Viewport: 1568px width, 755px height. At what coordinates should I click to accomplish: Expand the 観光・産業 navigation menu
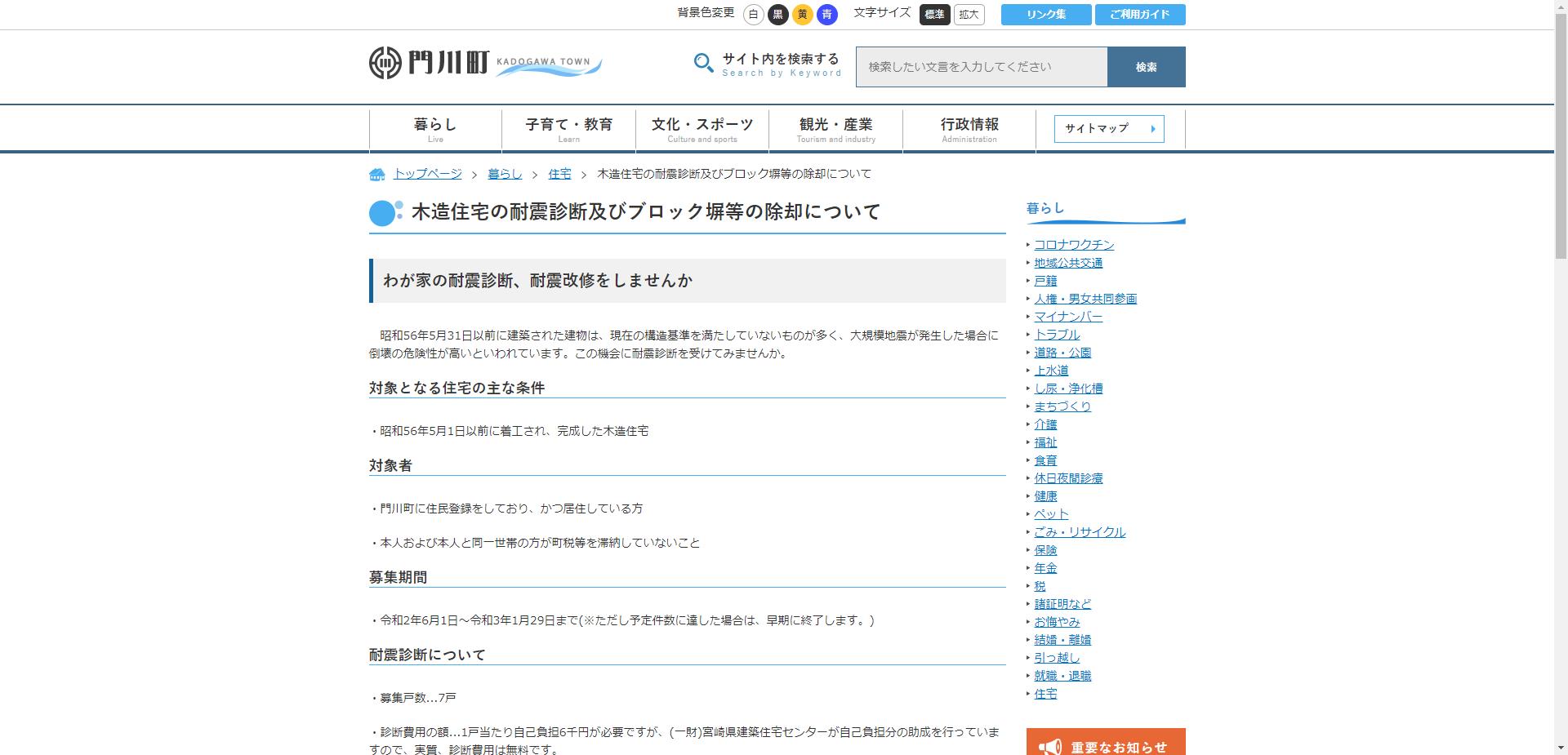835,128
